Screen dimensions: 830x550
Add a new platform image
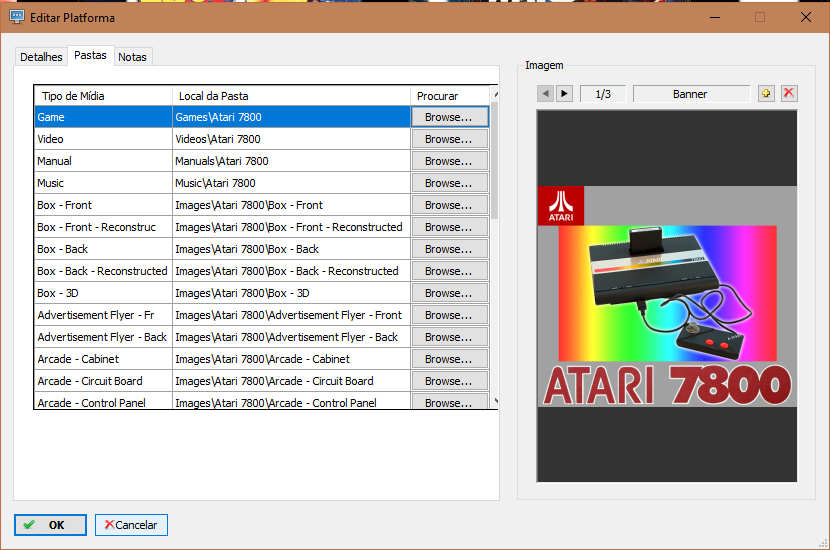(x=766, y=94)
